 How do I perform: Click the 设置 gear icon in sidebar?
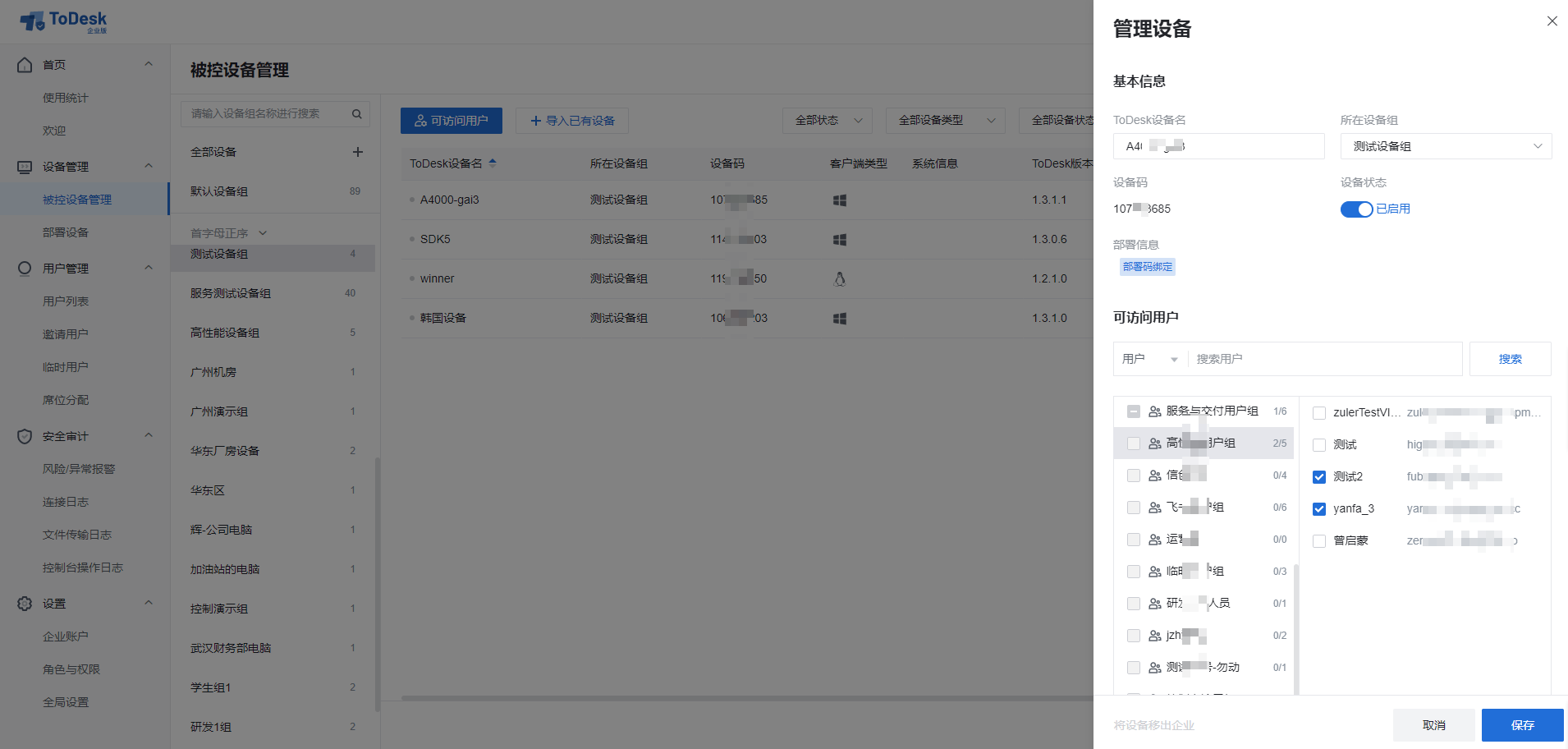point(25,604)
